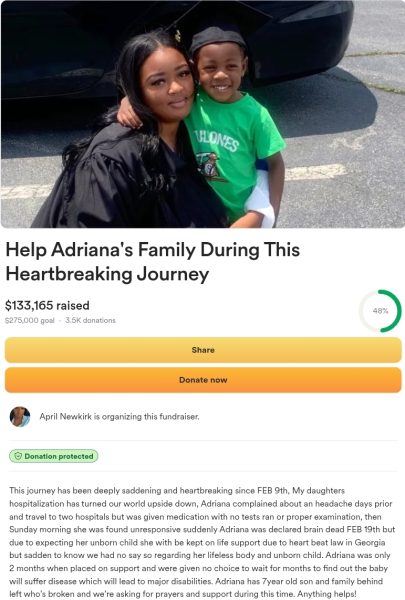
Task: Click the yellow Share button
Action: [203, 350]
